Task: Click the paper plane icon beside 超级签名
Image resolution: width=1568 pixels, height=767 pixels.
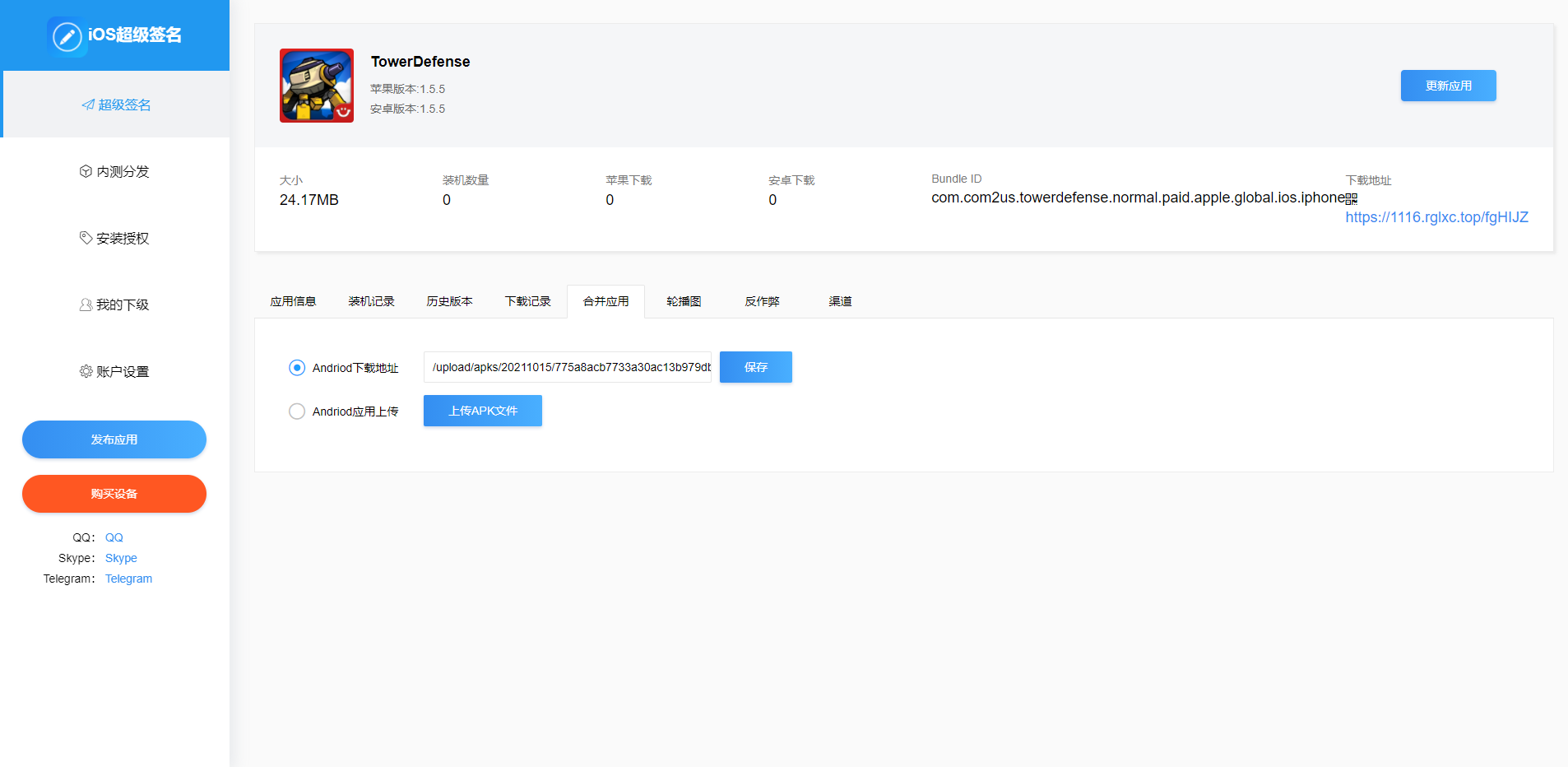Action: point(88,105)
